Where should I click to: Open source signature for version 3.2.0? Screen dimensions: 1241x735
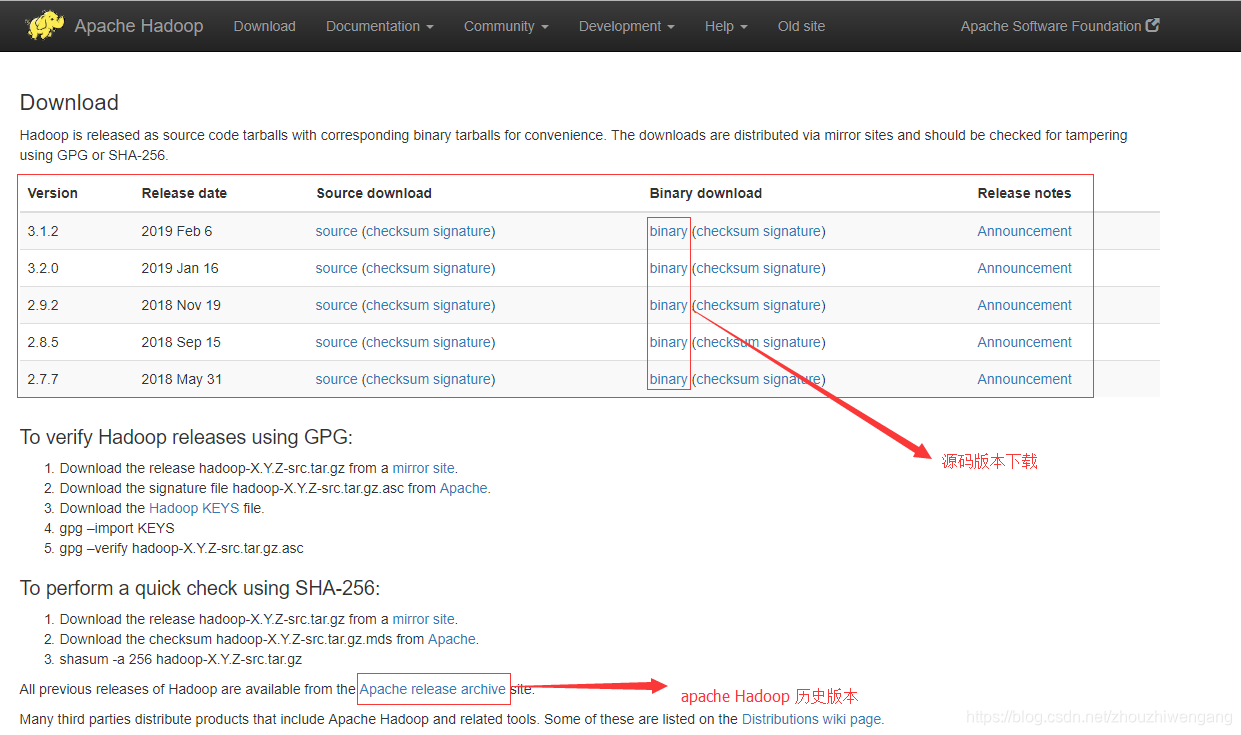click(x=462, y=268)
